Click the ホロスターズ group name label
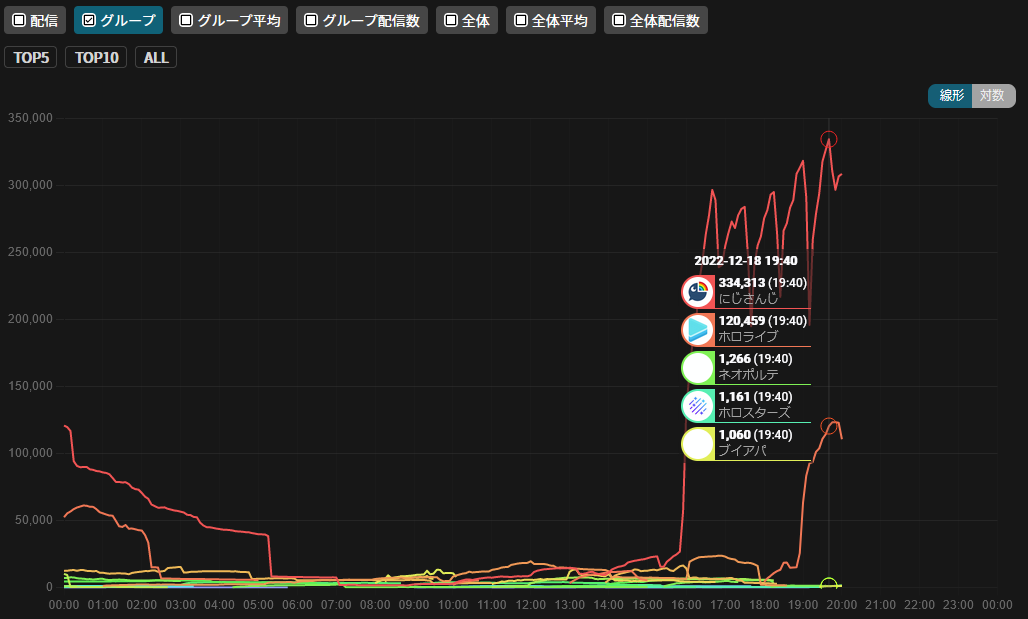The height and width of the screenshot is (619, 1028). tap(754, 412)
